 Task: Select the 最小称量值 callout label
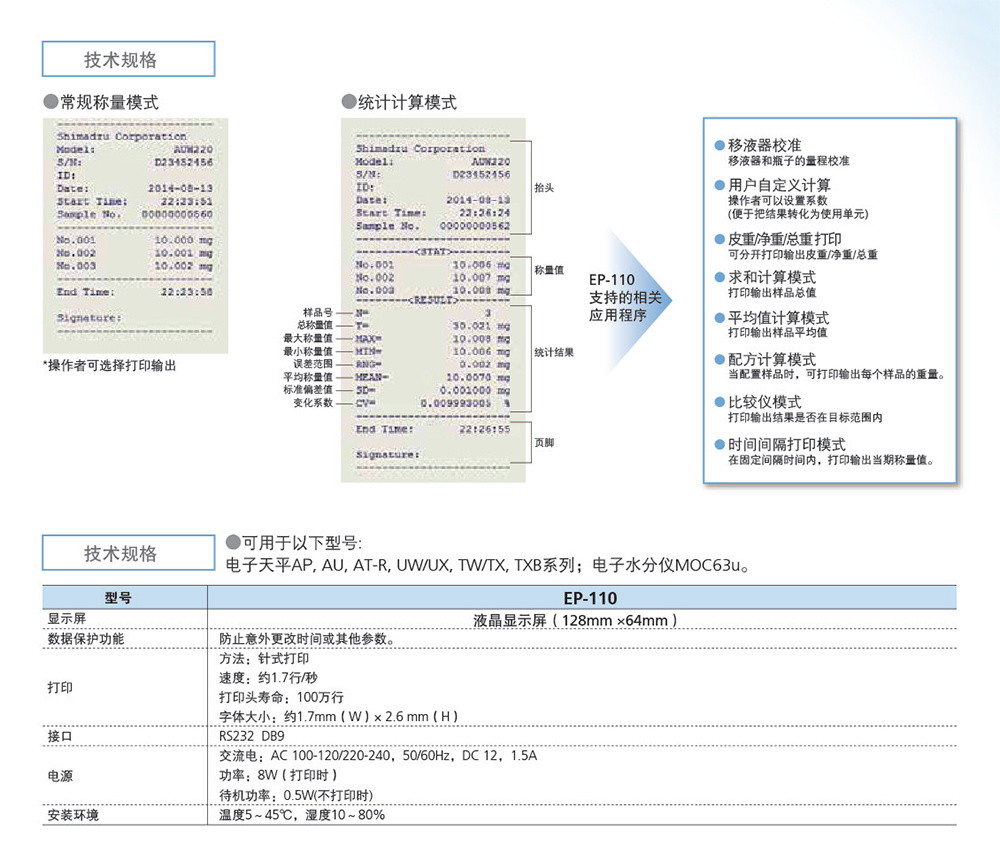[308, 351]
